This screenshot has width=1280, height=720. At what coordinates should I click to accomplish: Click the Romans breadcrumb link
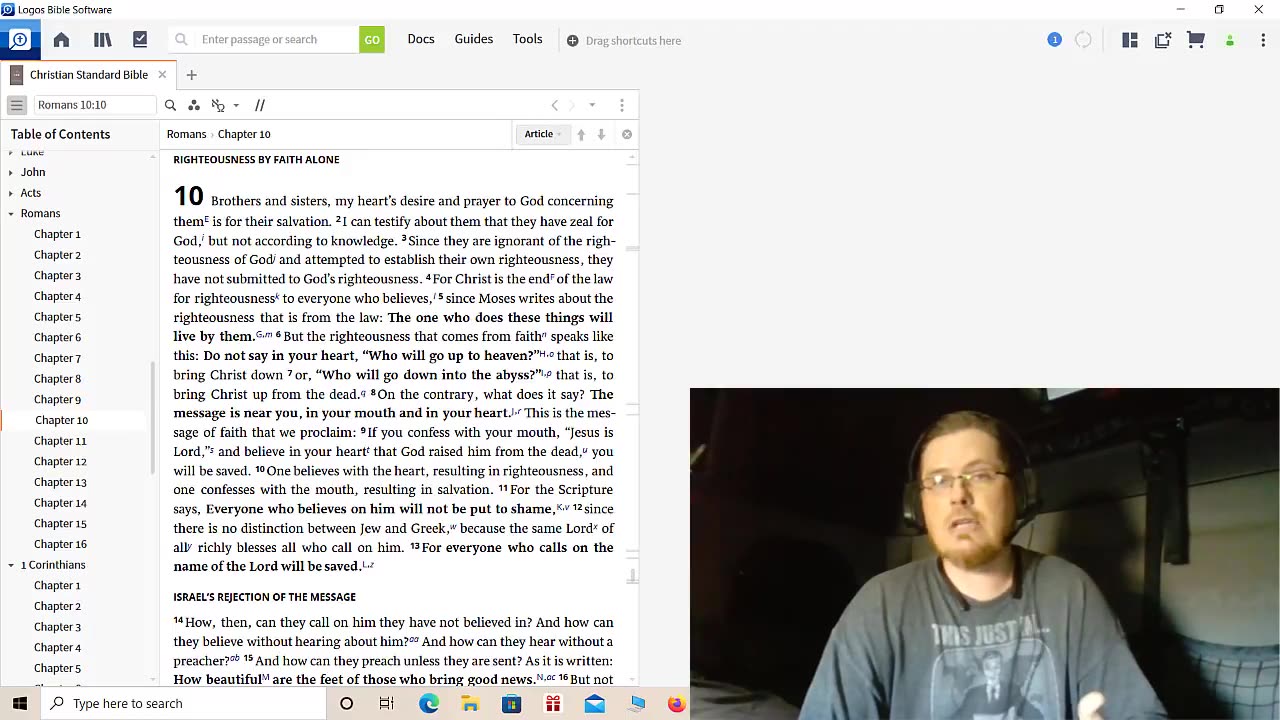pyautogui.click(x=186, y=134)
